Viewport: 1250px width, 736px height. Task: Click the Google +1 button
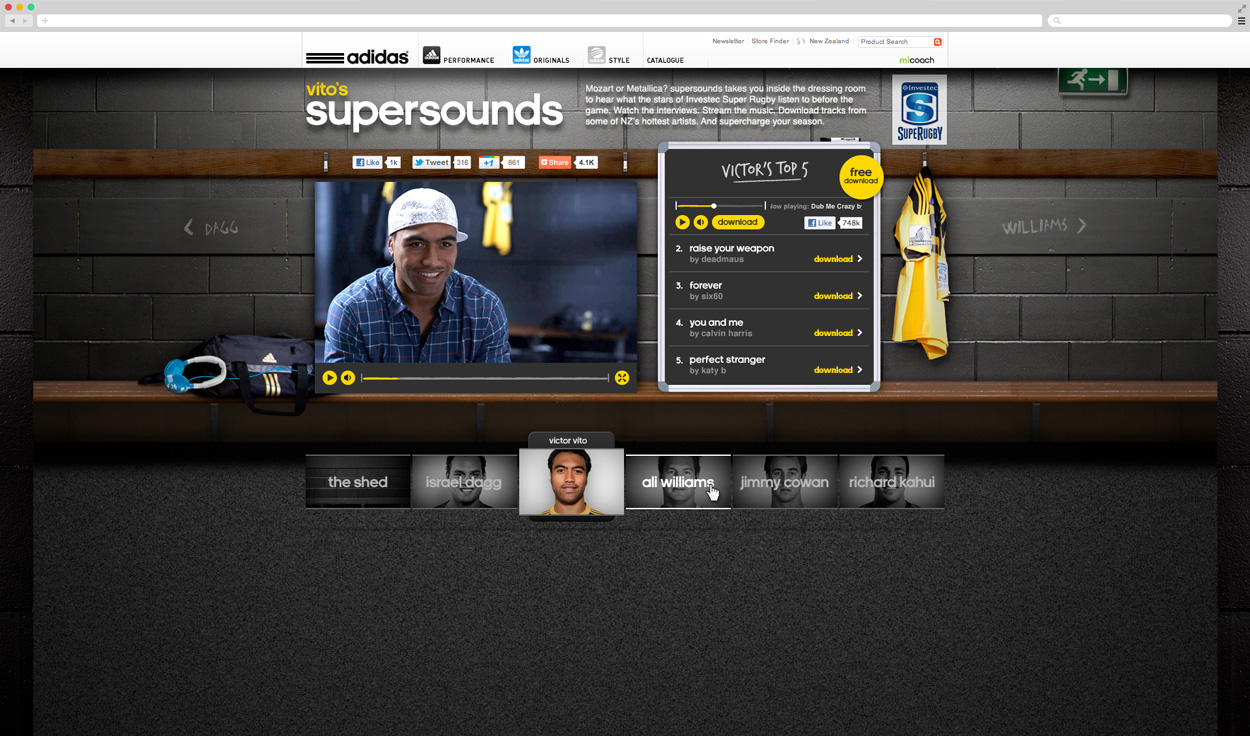coord(489,162)
